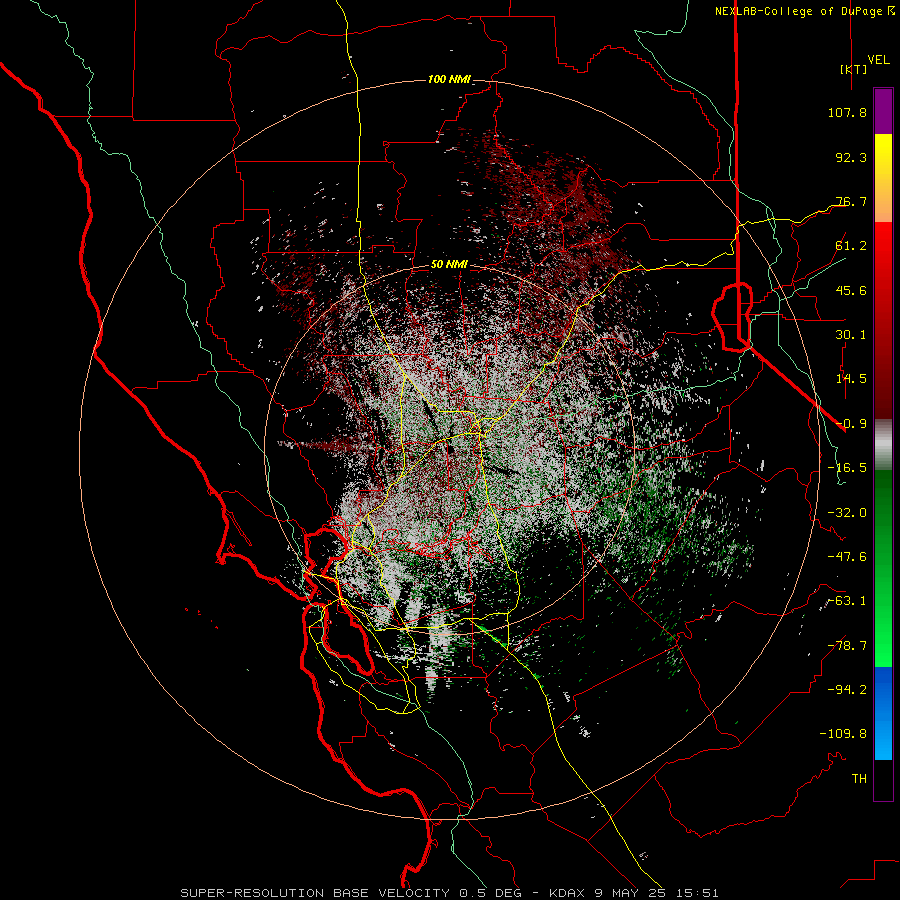
Task: Click the 100 NMI range ring label
Action: coord(449,79)
